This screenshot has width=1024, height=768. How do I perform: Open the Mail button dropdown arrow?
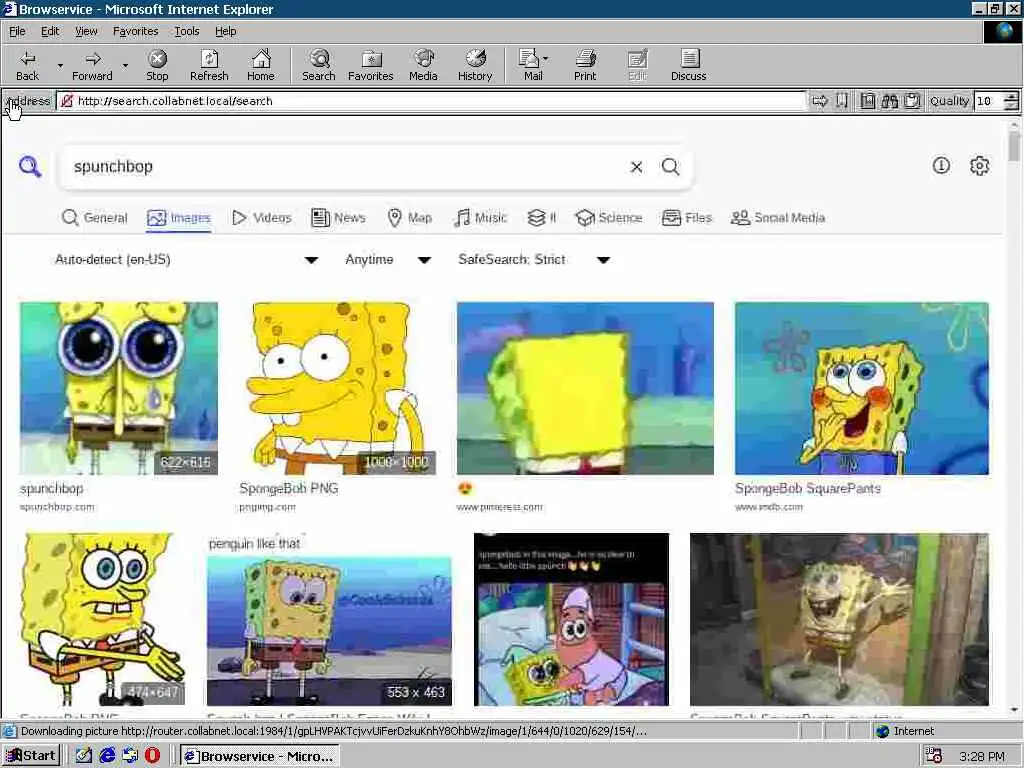pos(546,59)
